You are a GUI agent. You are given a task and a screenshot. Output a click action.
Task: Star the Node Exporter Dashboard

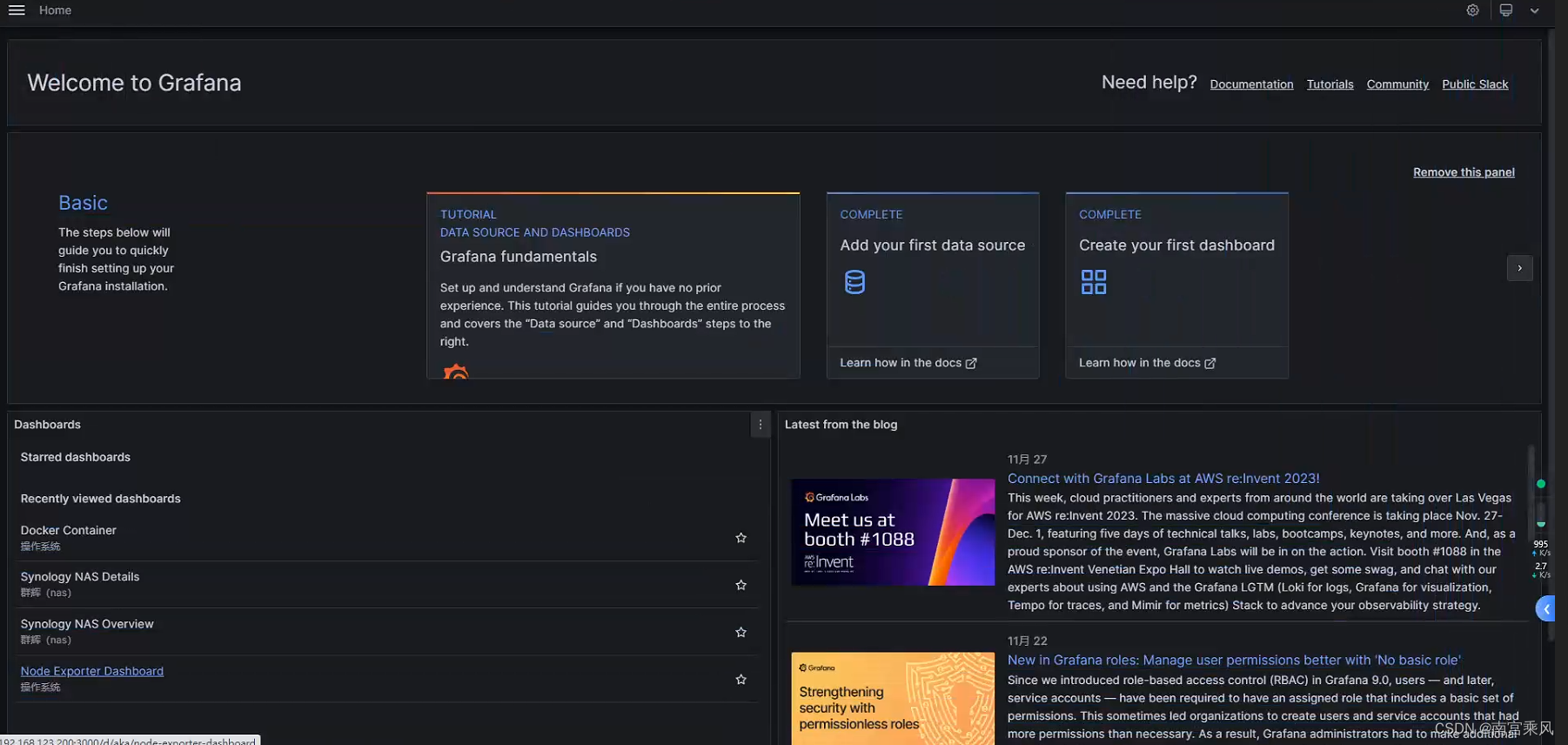[740, 679]
